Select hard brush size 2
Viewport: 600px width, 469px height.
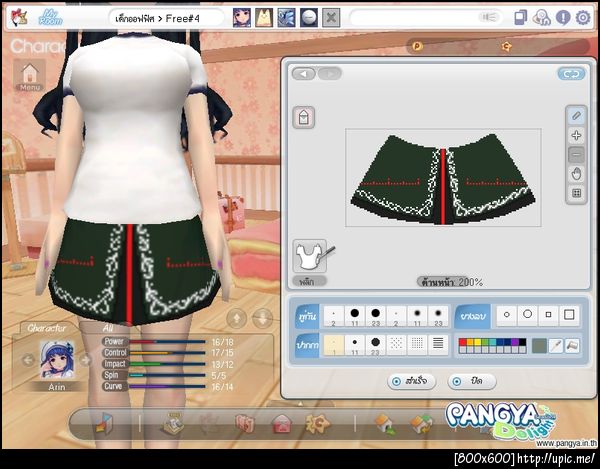(x=333, y=316)
